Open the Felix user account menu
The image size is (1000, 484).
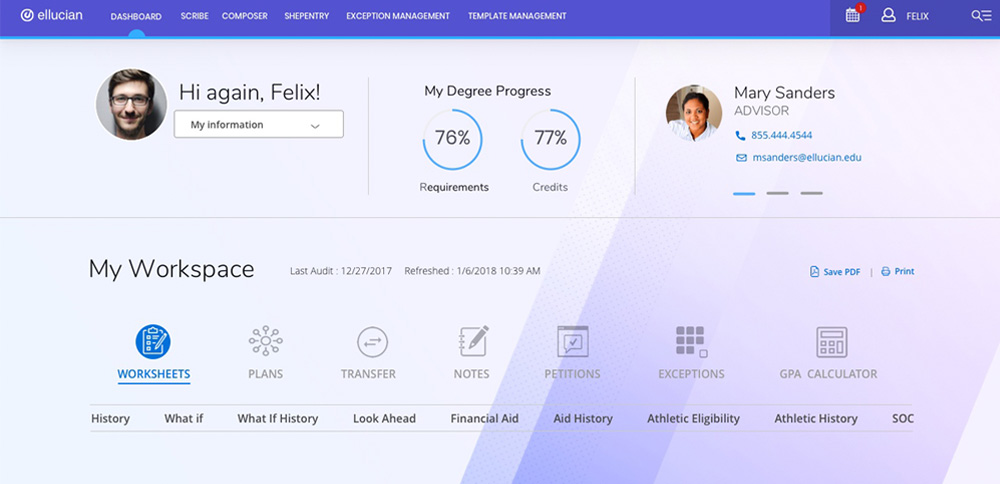[x=905, y=16]
